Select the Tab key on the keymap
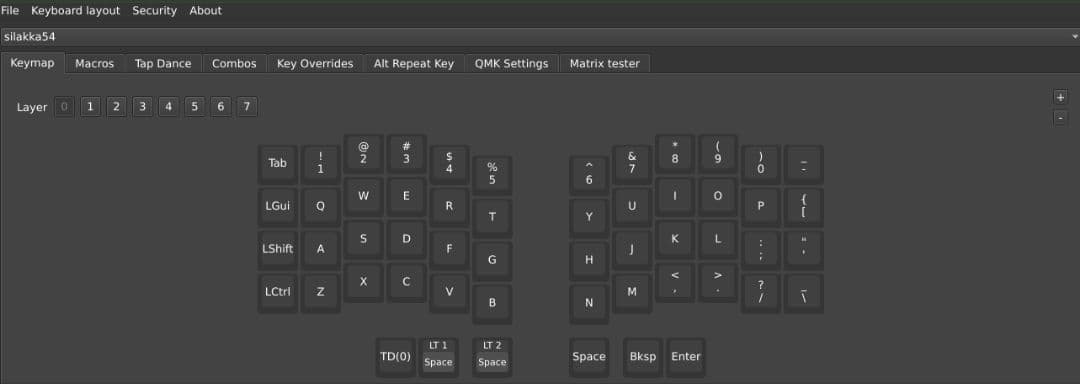 click(x=278, y=164)
